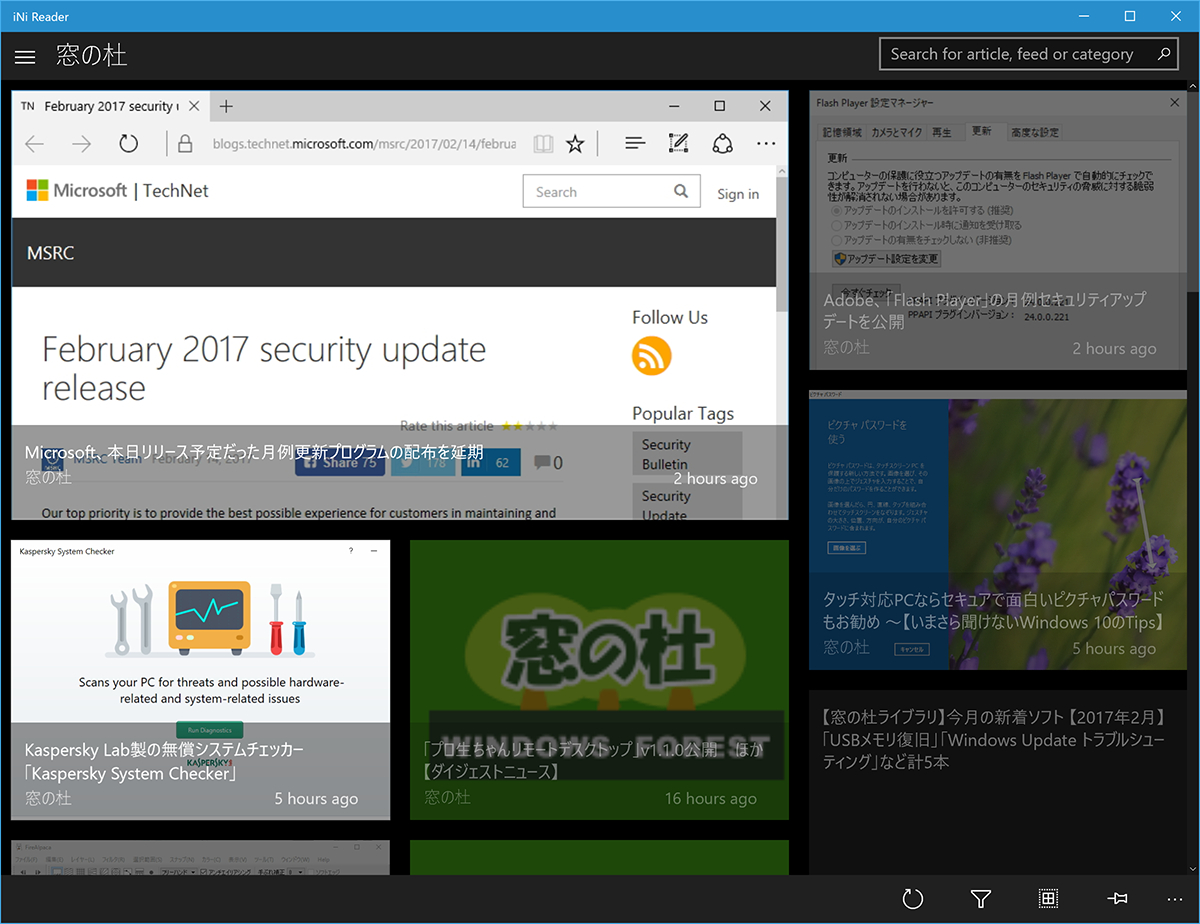Switch to grid view via the tiles icon
Viewport: 1200px width, 924px height.
click(x=1048, y=899)
